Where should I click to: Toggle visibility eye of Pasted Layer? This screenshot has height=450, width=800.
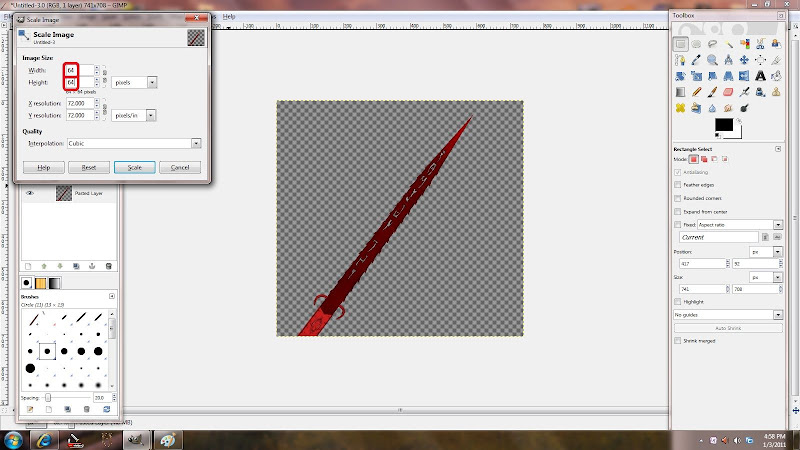30,193
